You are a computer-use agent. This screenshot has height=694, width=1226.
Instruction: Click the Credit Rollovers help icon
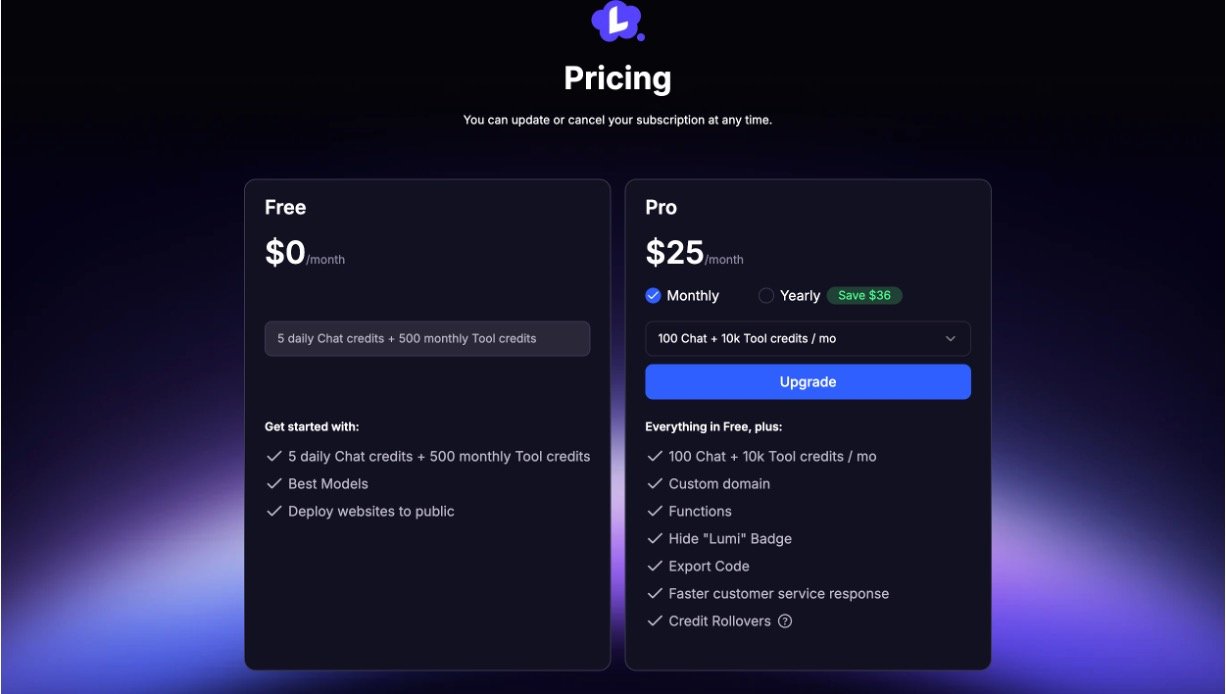click(785, 621)
